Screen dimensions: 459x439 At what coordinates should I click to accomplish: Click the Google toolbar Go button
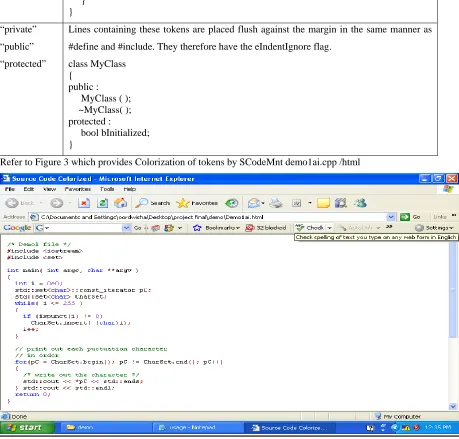[137, 228]
